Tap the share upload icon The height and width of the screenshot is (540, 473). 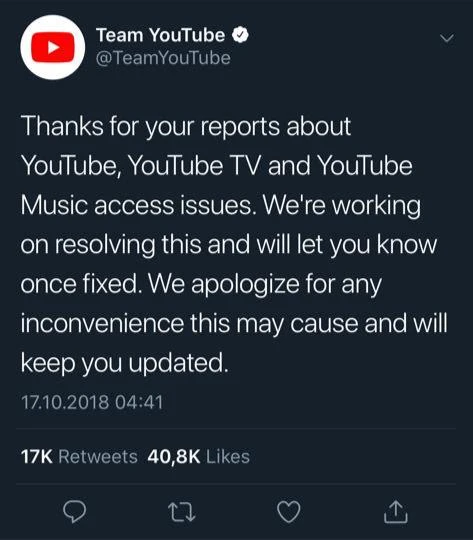396,512
